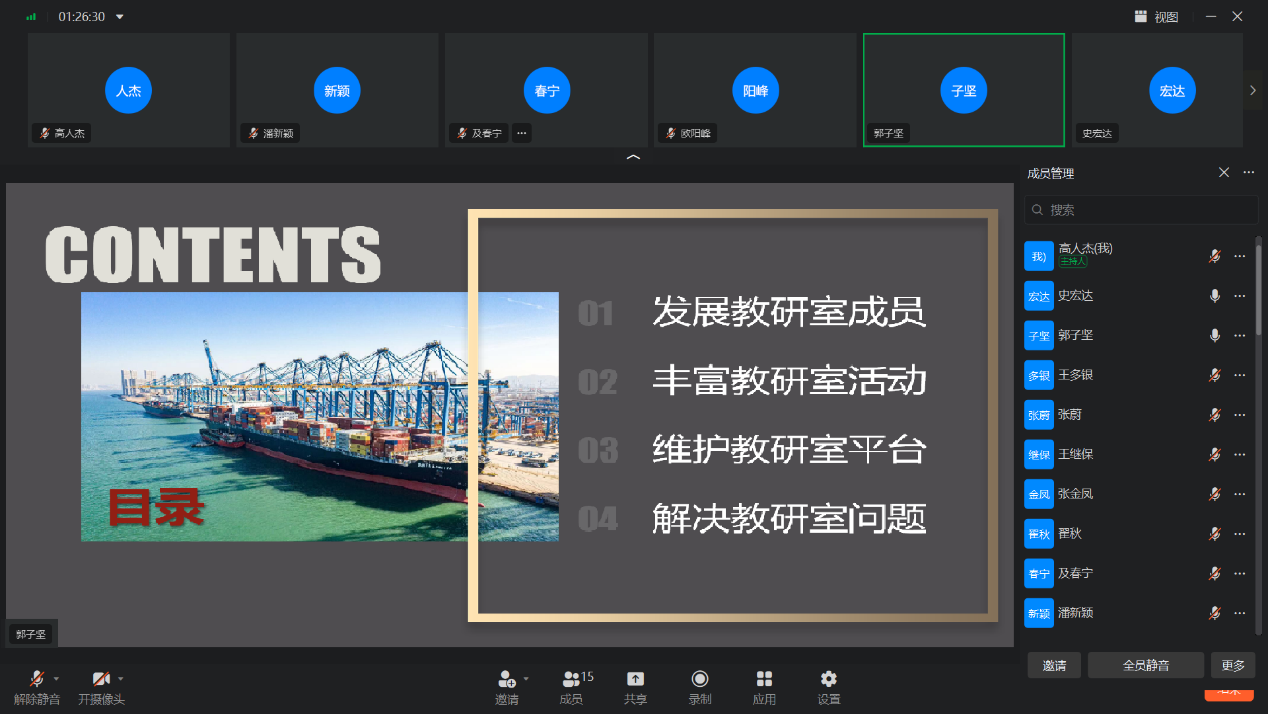Open more options for 王多银
This screenshot has width=1268, height=714.
1240,375
